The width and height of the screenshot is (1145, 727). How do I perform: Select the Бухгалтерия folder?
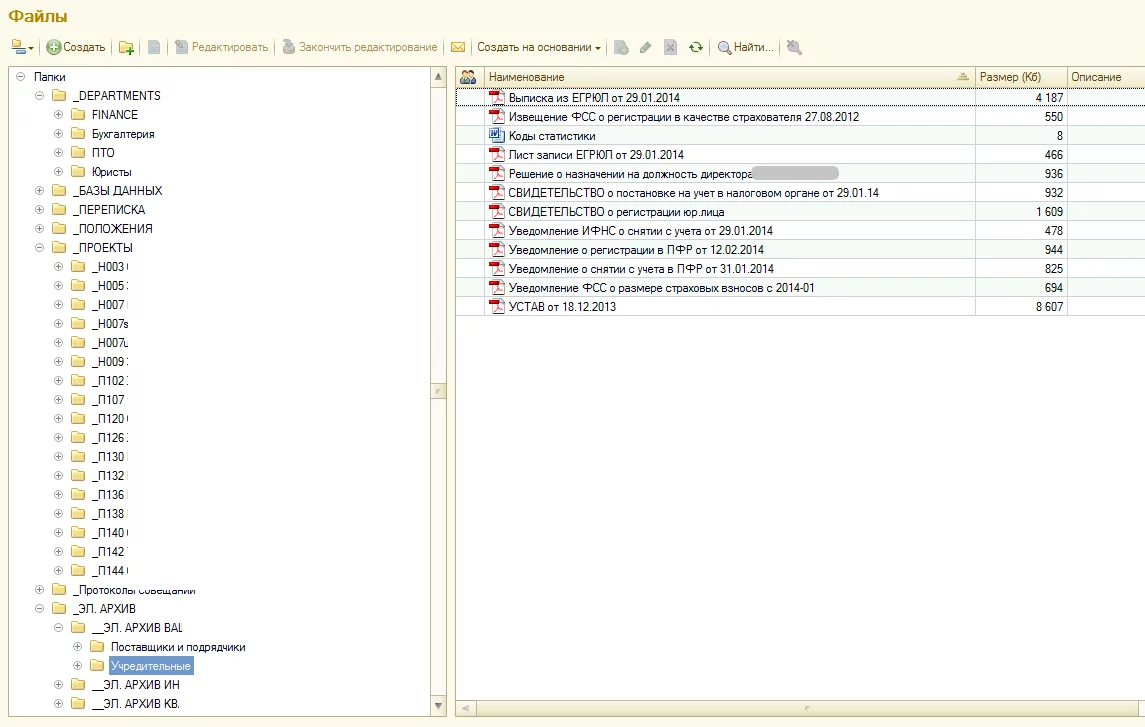point(122,134)
